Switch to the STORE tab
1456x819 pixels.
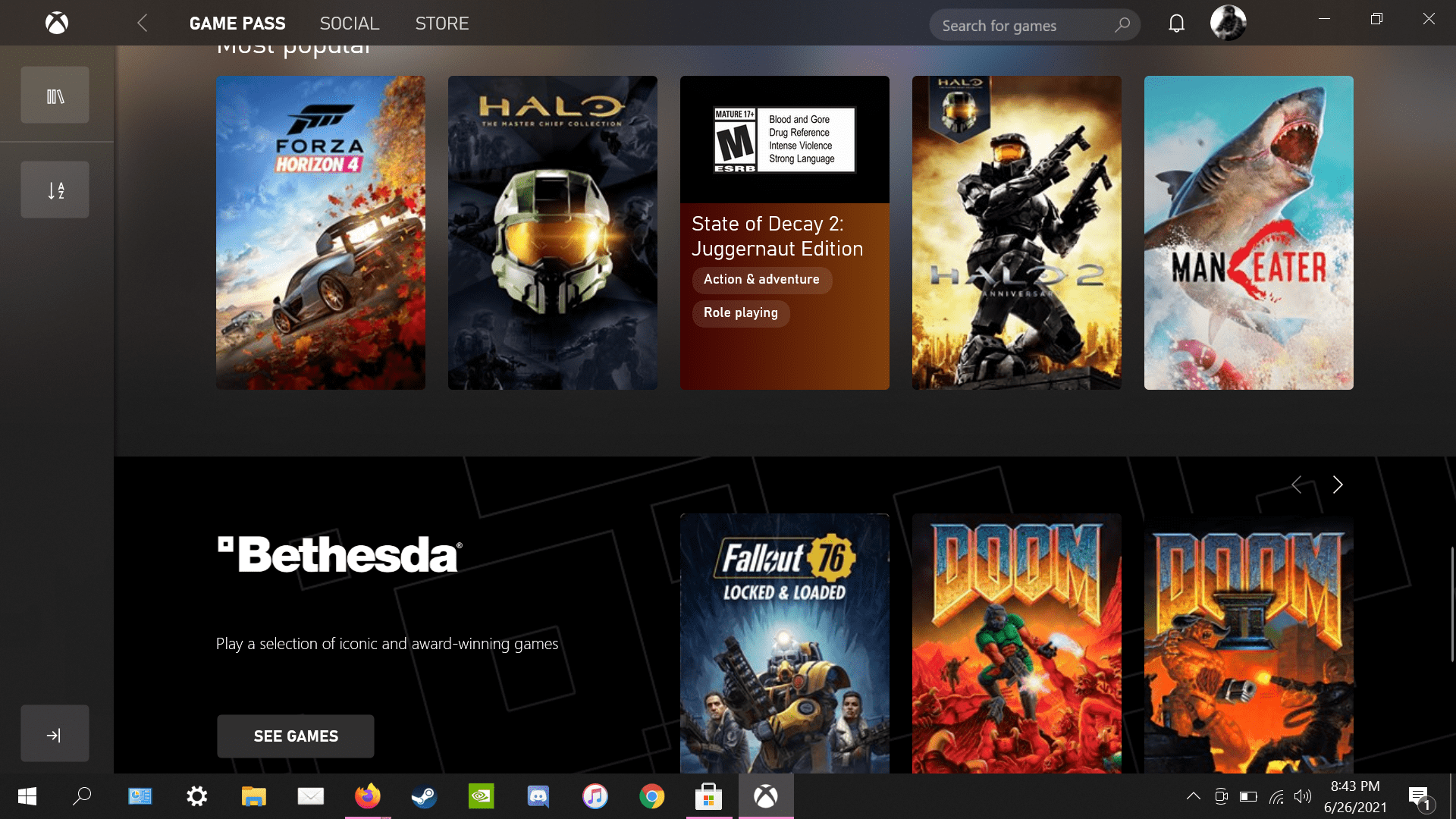[442, 24]
